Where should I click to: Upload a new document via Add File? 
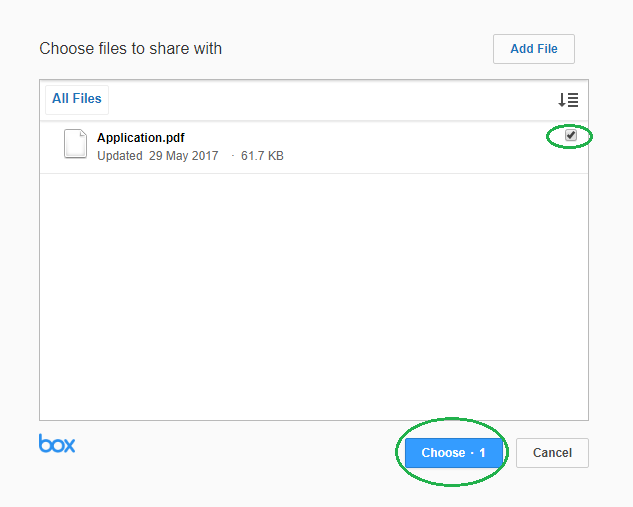click(x=534, y=49)
